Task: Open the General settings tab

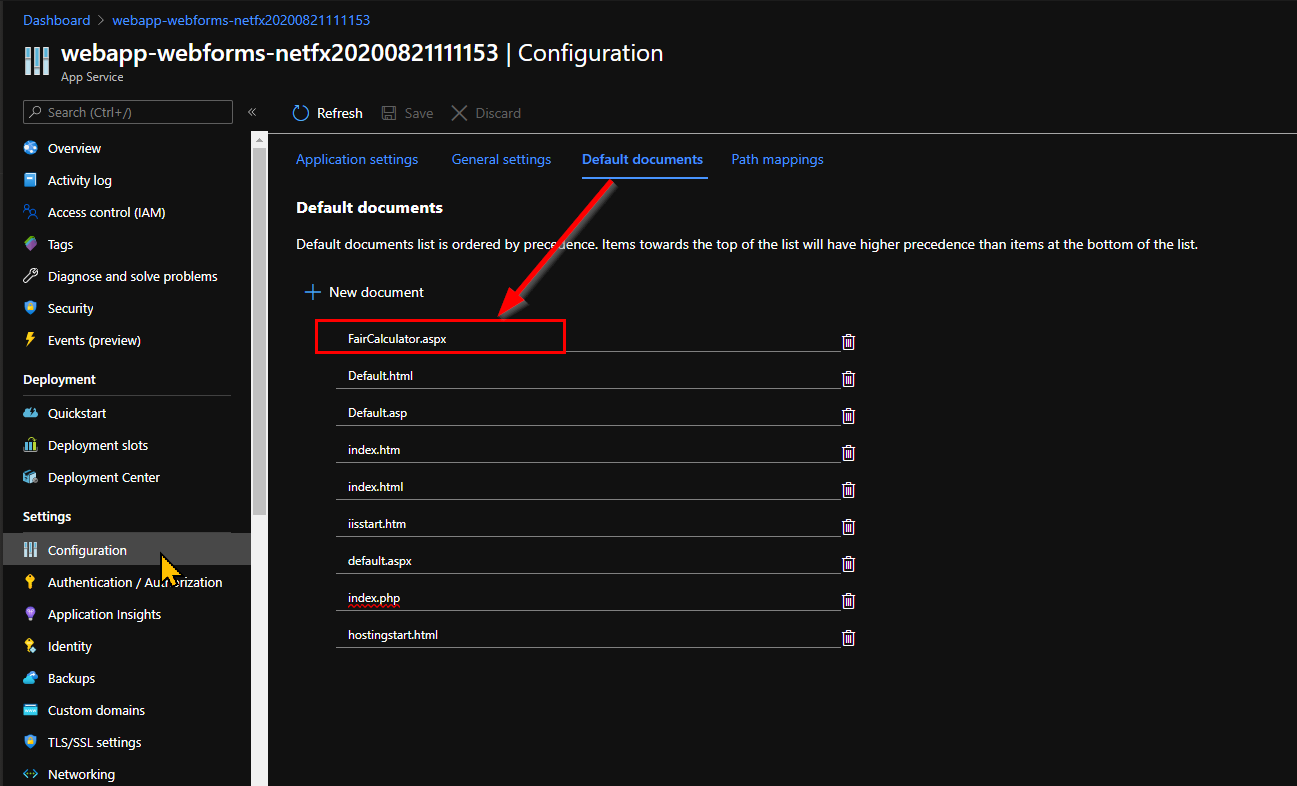Action: [501, 159]
